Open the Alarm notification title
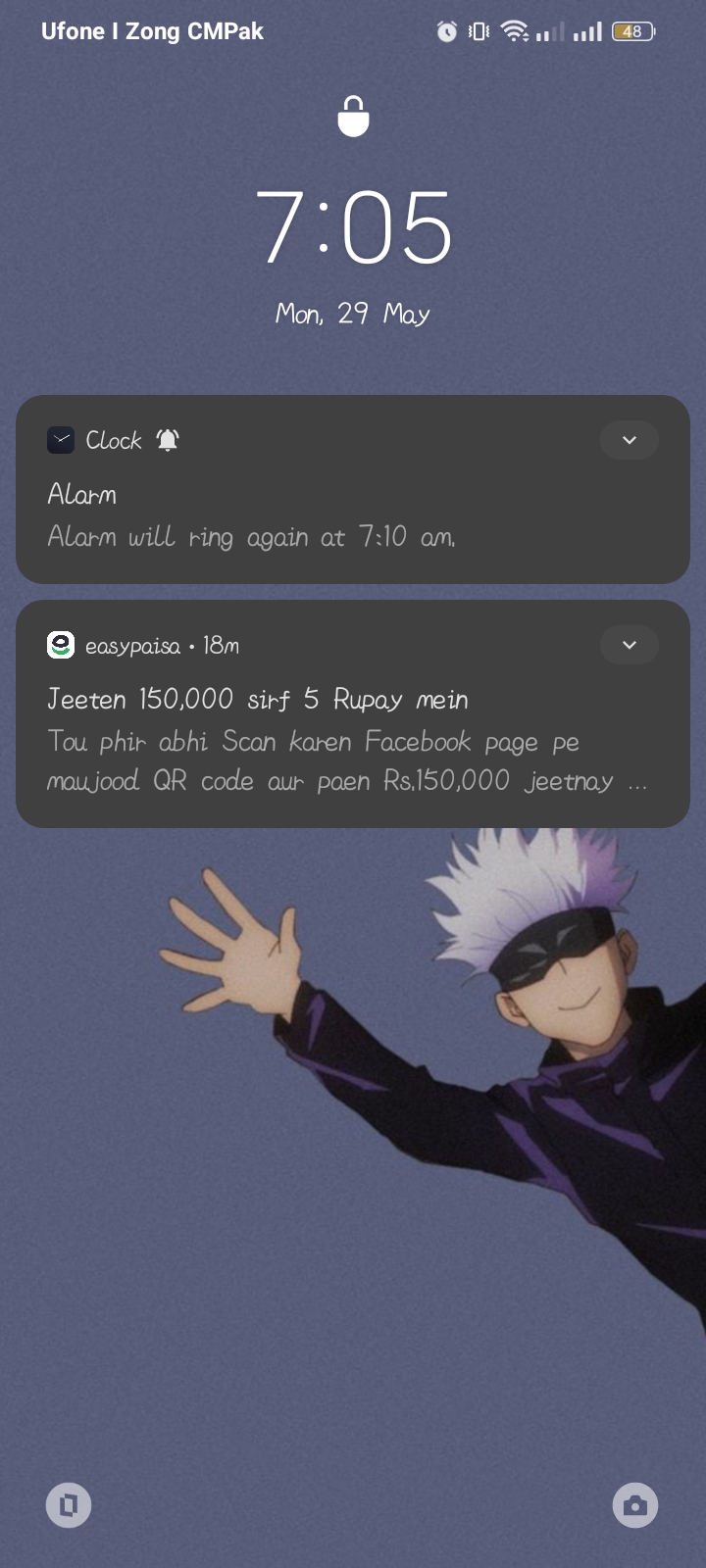 coord(82,494)
